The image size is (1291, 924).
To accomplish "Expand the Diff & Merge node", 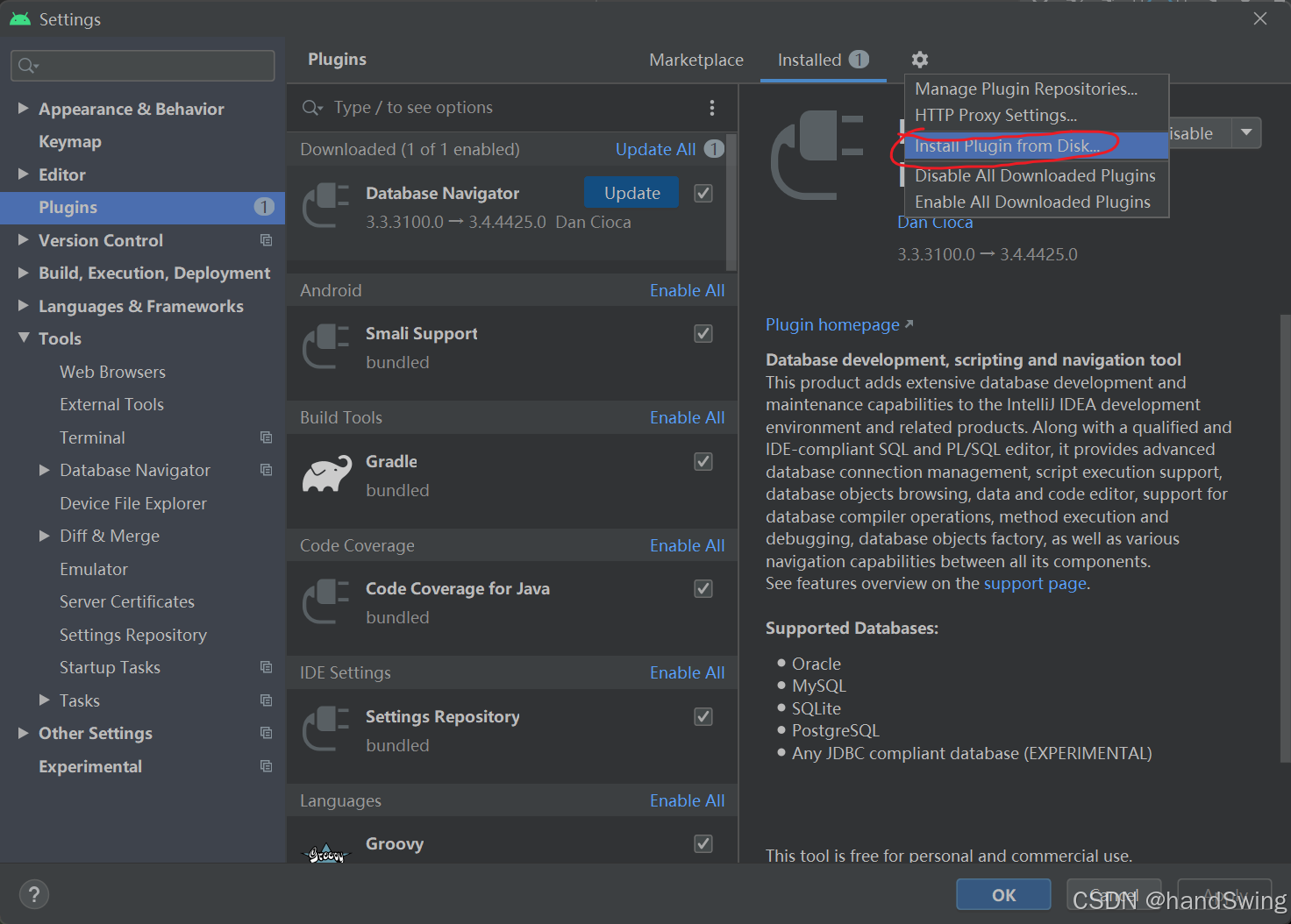I will [45, 536].
